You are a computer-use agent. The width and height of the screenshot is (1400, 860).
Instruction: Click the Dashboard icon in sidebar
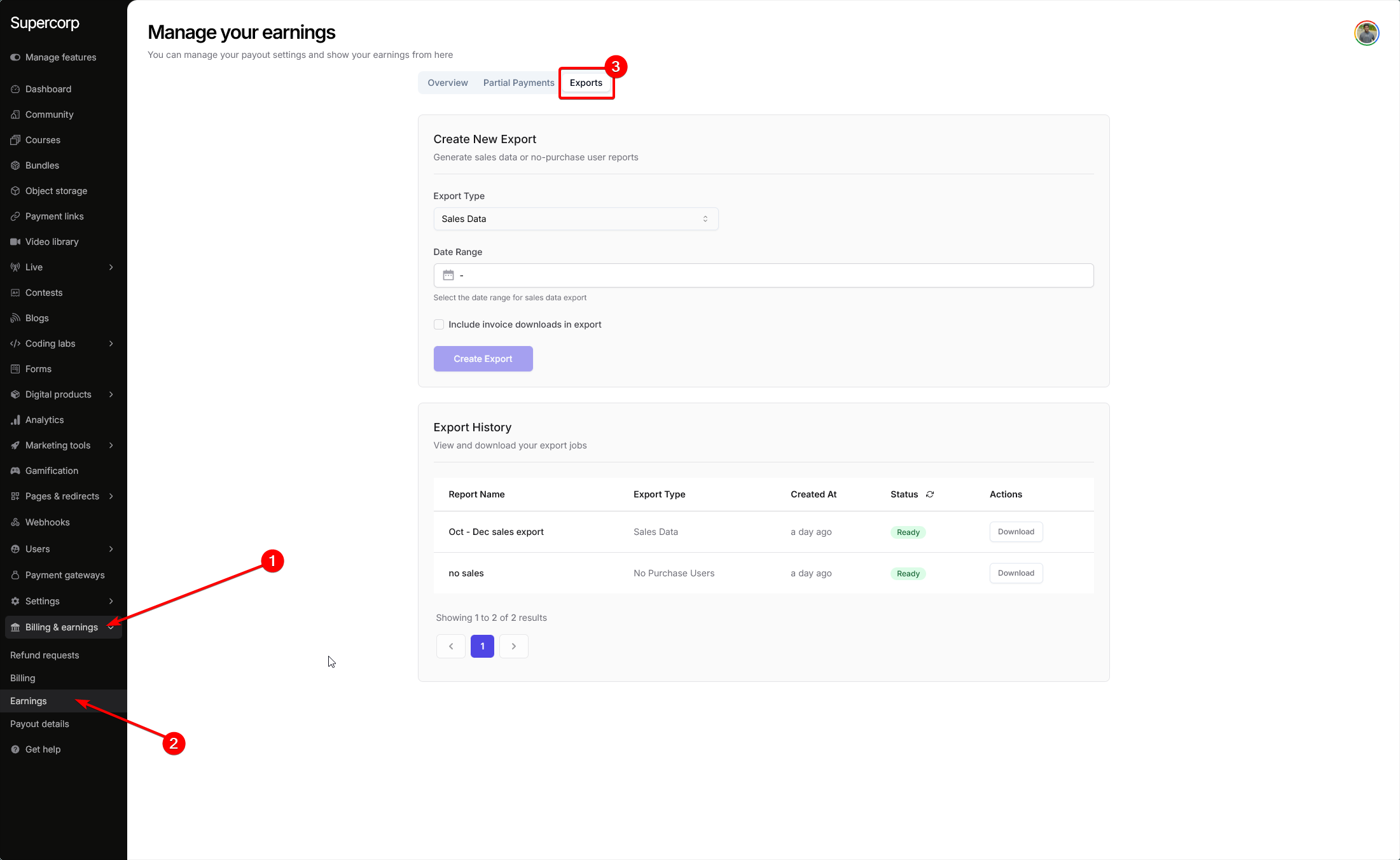coord(15,89)
